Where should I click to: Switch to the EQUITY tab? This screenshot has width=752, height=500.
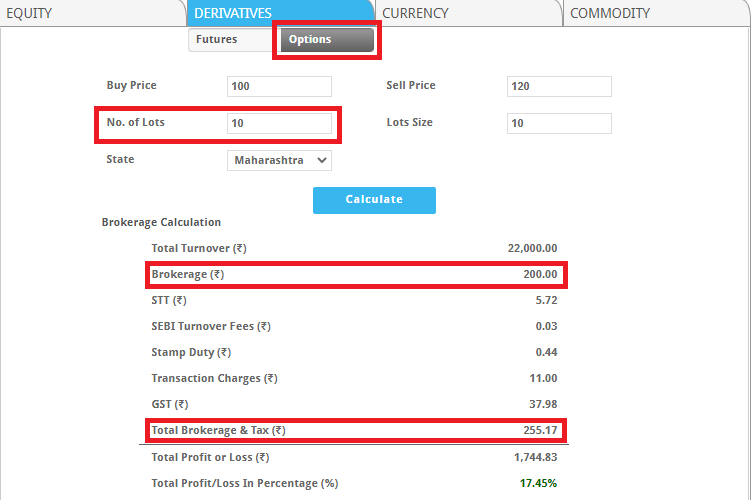(x=28, y=13)
